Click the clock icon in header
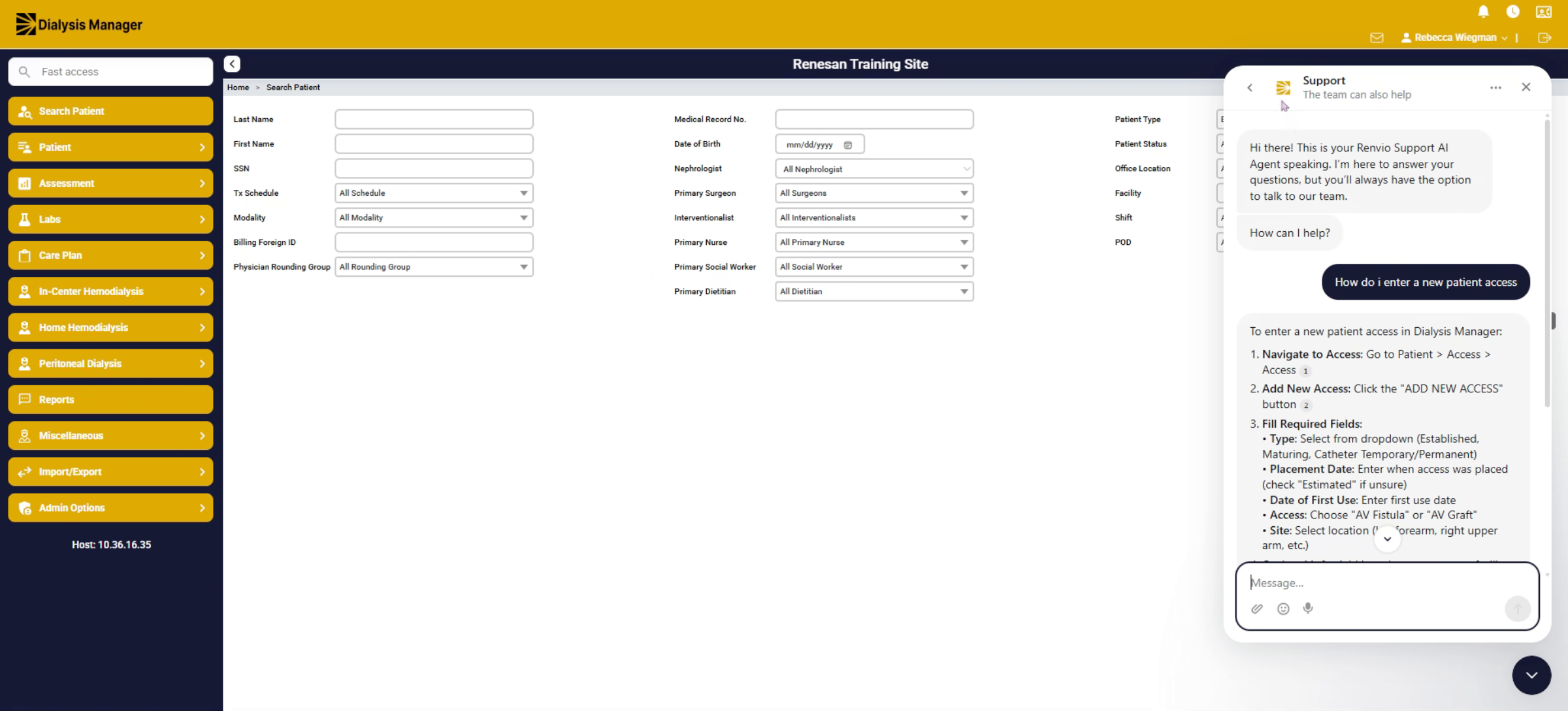The image size is (1568, 711). click(1512, 12)
